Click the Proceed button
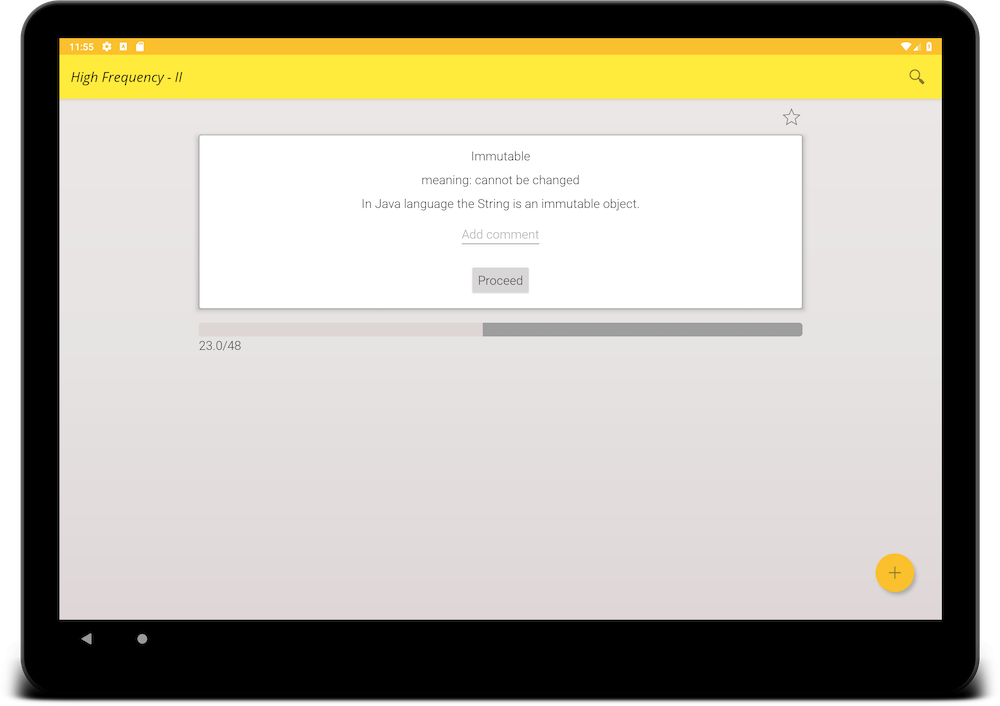Image resolution: width=1000 pixels, height=706 pixels. [500, 281]
